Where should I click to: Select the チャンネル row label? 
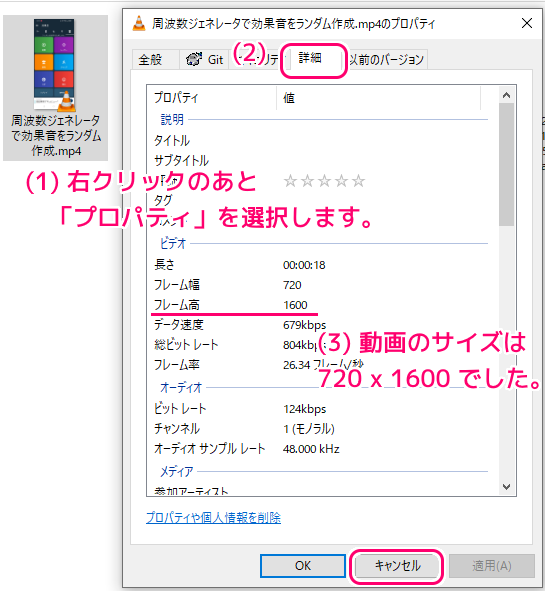coord(177,429)
